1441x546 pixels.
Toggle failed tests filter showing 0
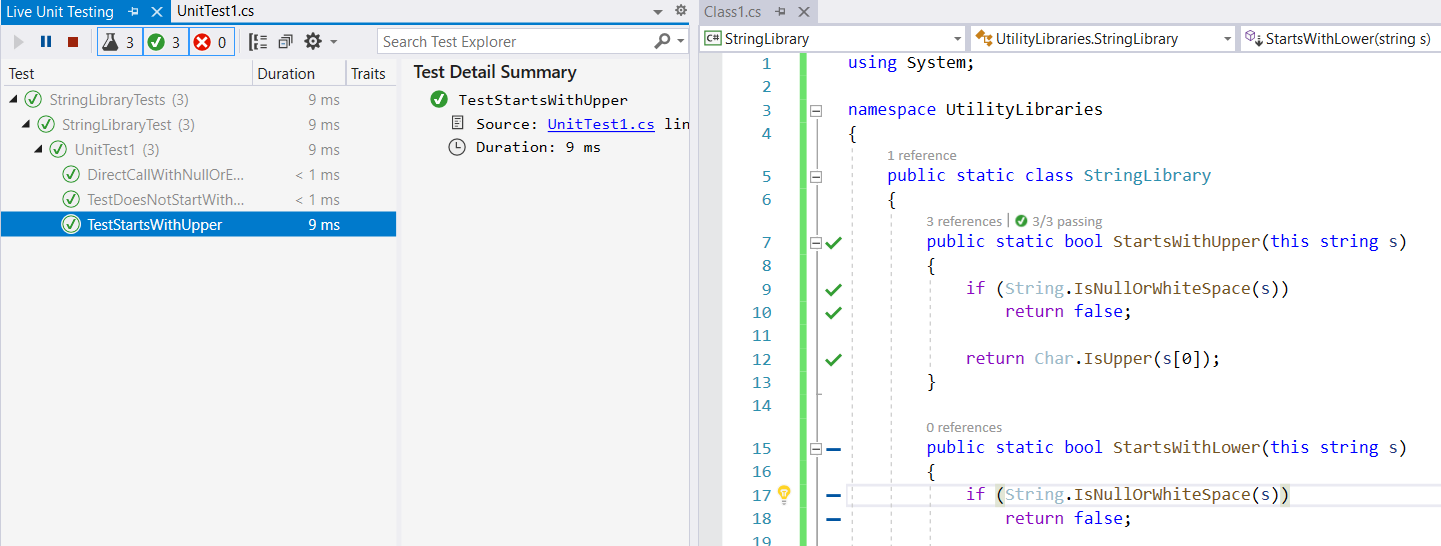point(211,42)
